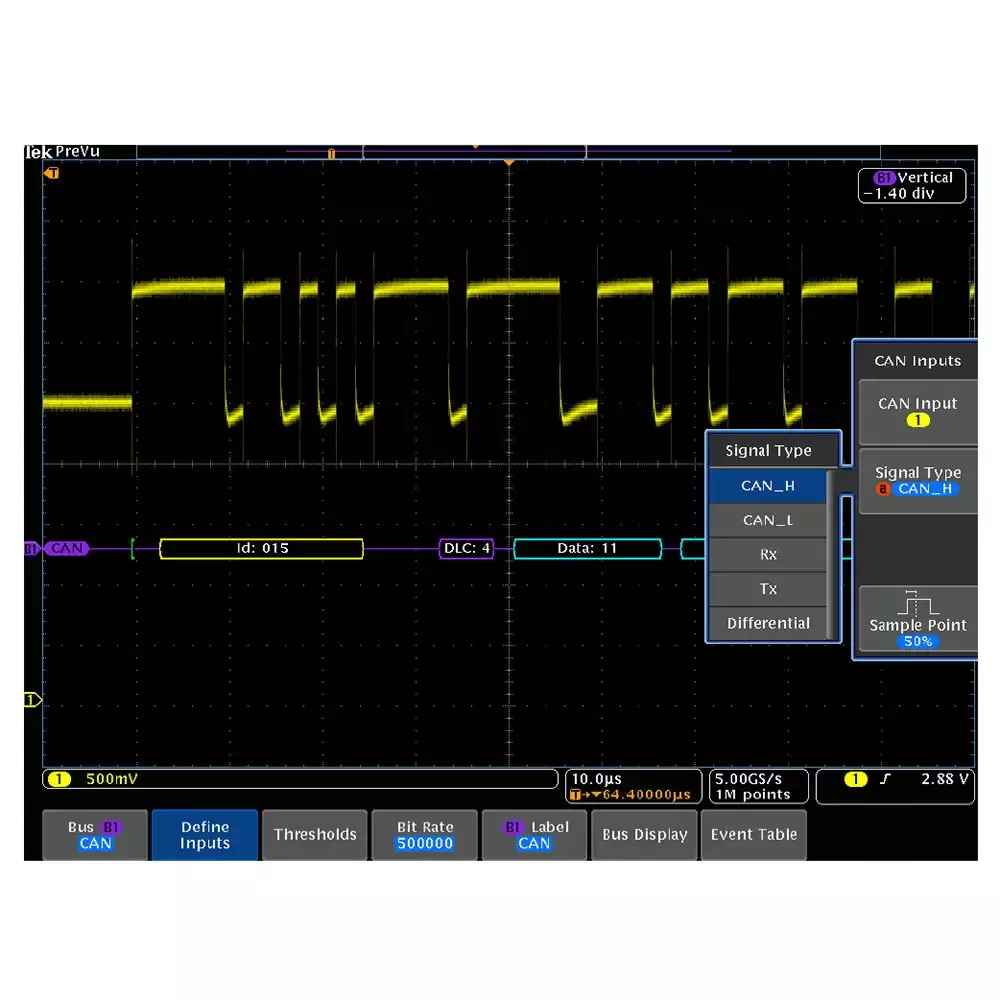Image resolution: width=1000 pixels, height=1000 pixels.
Task: Click the 1M points record length readout
Action: 753,795
